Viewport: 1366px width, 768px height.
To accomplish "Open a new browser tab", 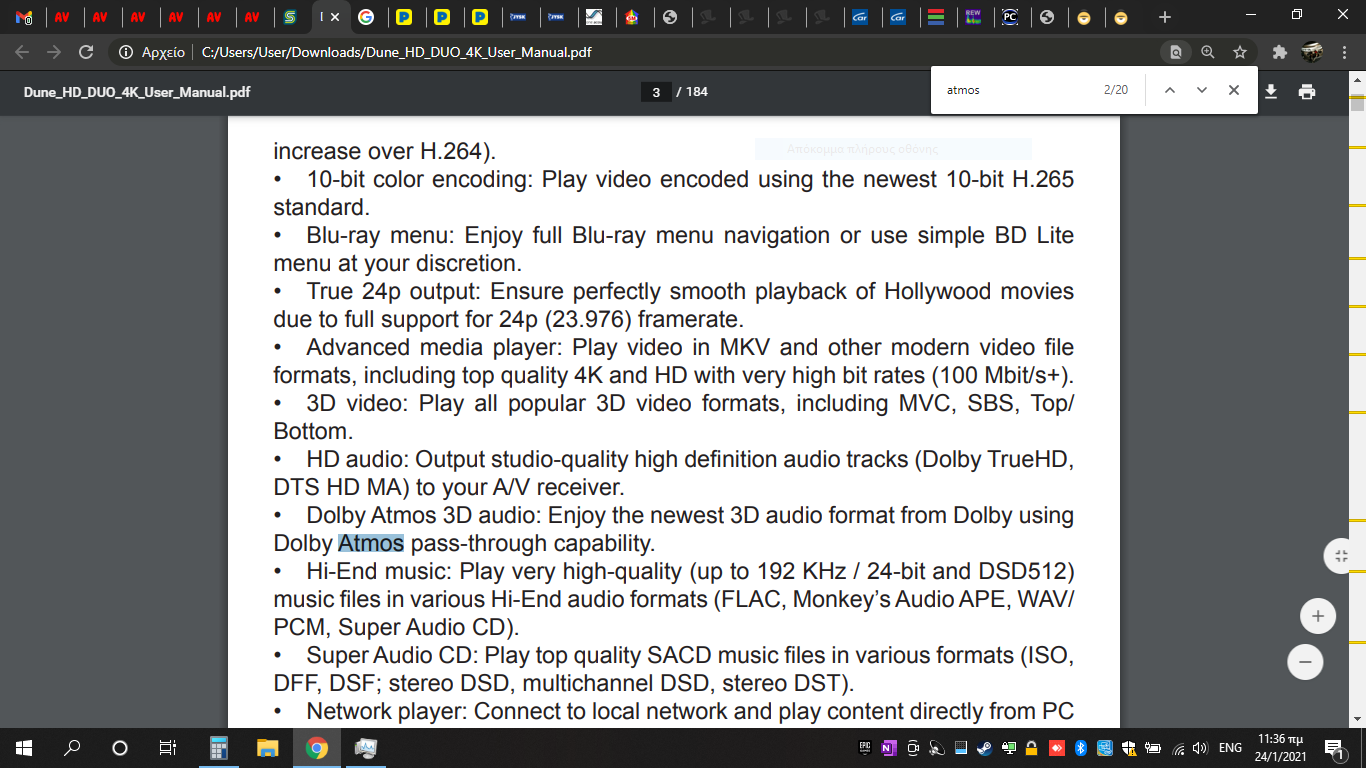I will tap(1164, 17).
